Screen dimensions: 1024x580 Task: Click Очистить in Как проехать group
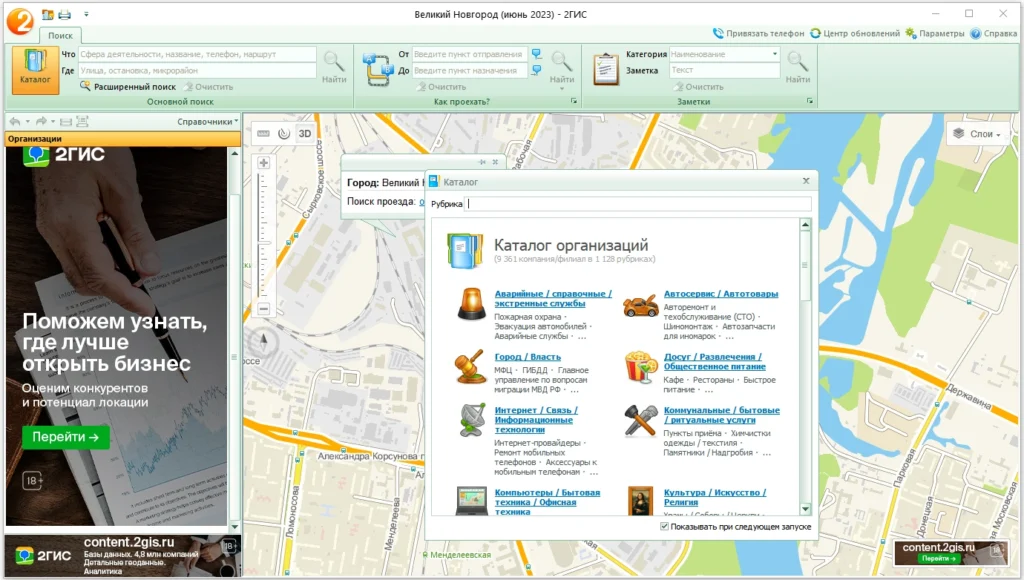click(441, 86)
